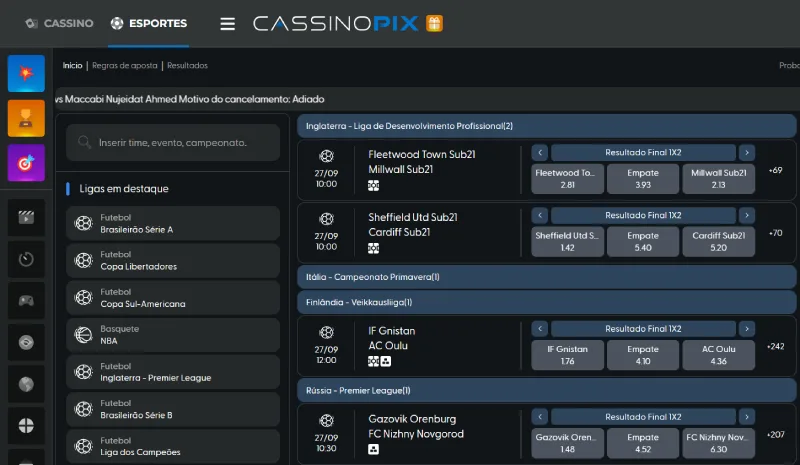The height and width of the screenshot is (465, 800).
Task: Click the CassinoPix logo
Action: point(335,23)
